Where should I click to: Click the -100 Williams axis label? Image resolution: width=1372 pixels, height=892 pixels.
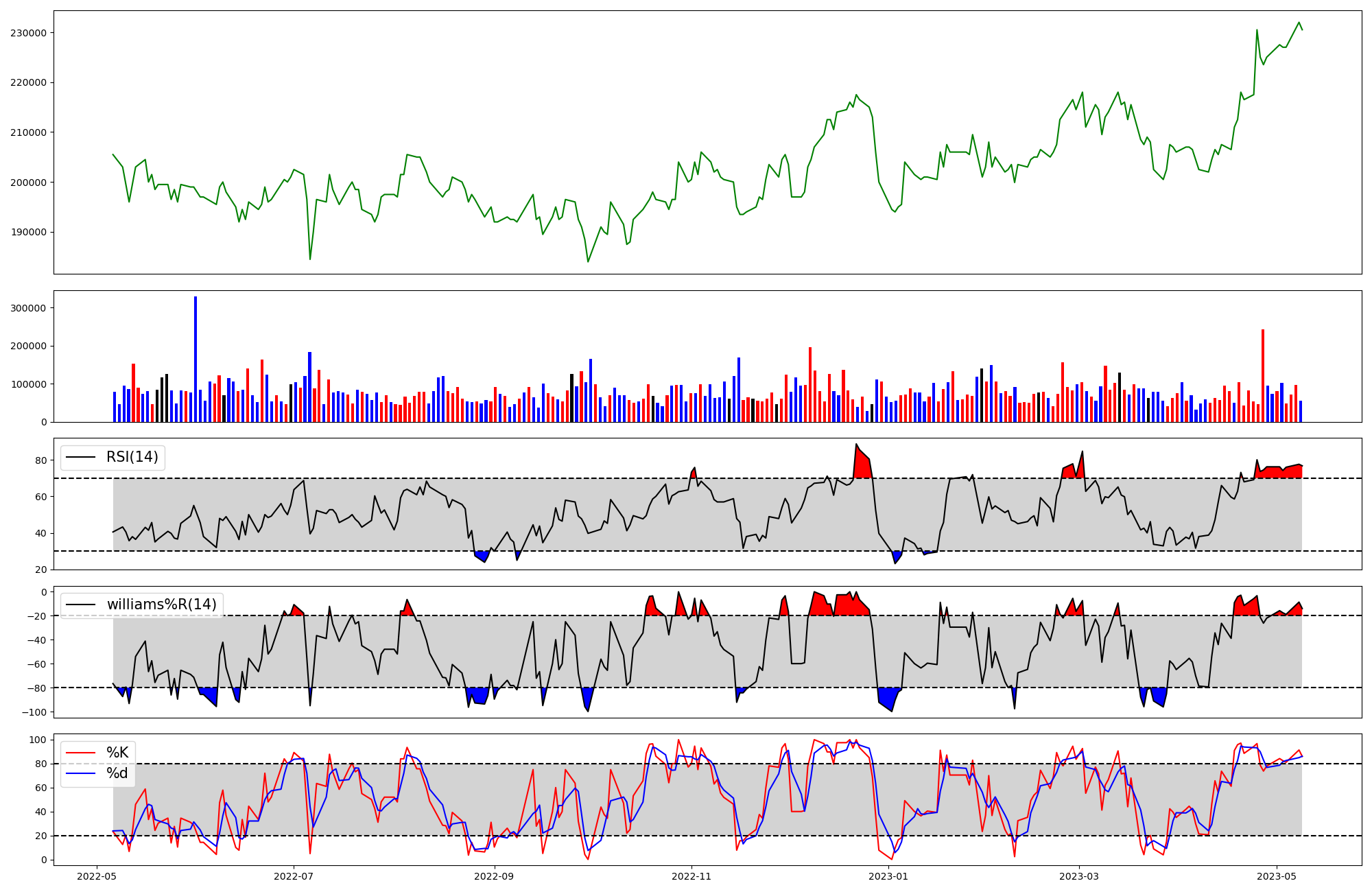point(34,712)
